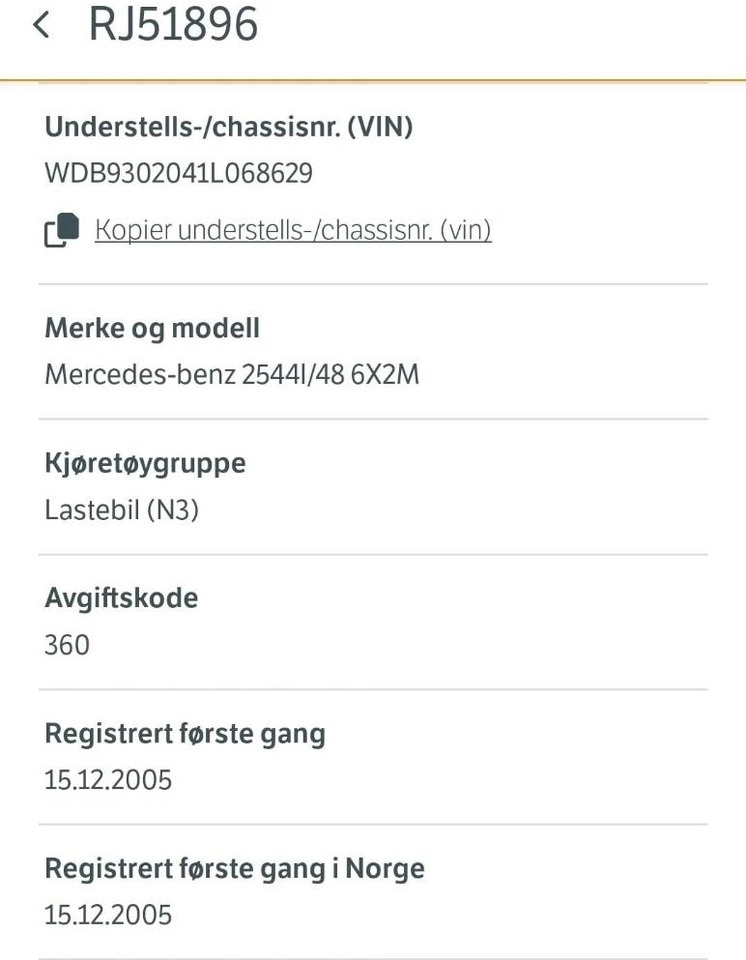This screenshot has height=960, width=746.
Task: Tap the divider line below Lastebil (N3)
Action: 373,554
